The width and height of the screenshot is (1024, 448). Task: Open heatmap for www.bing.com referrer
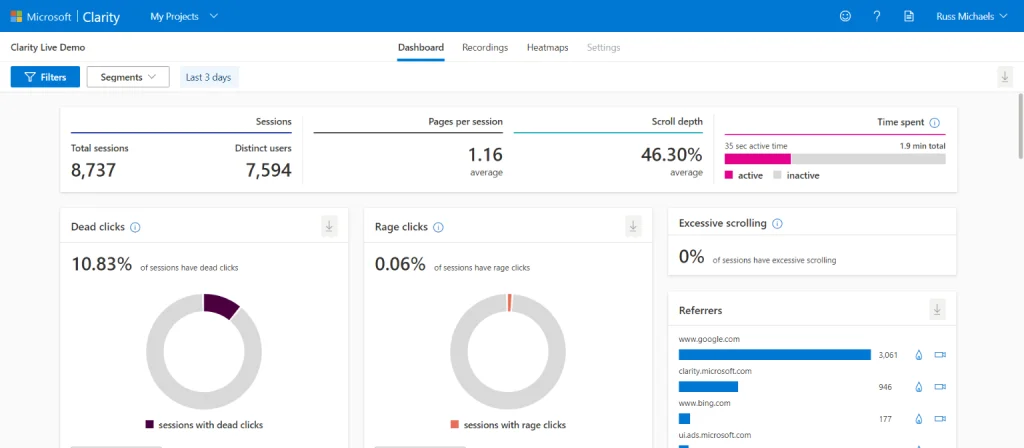[919, 419]
